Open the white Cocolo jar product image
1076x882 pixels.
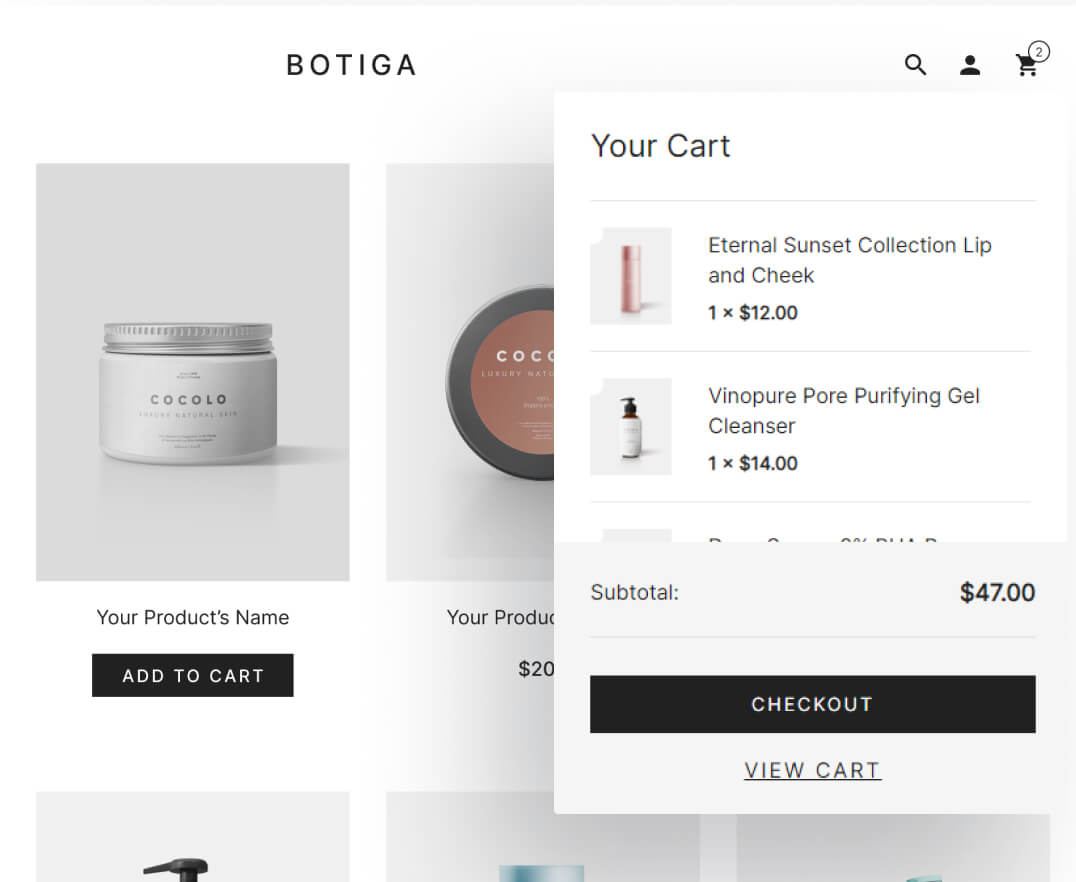(193, 372)
